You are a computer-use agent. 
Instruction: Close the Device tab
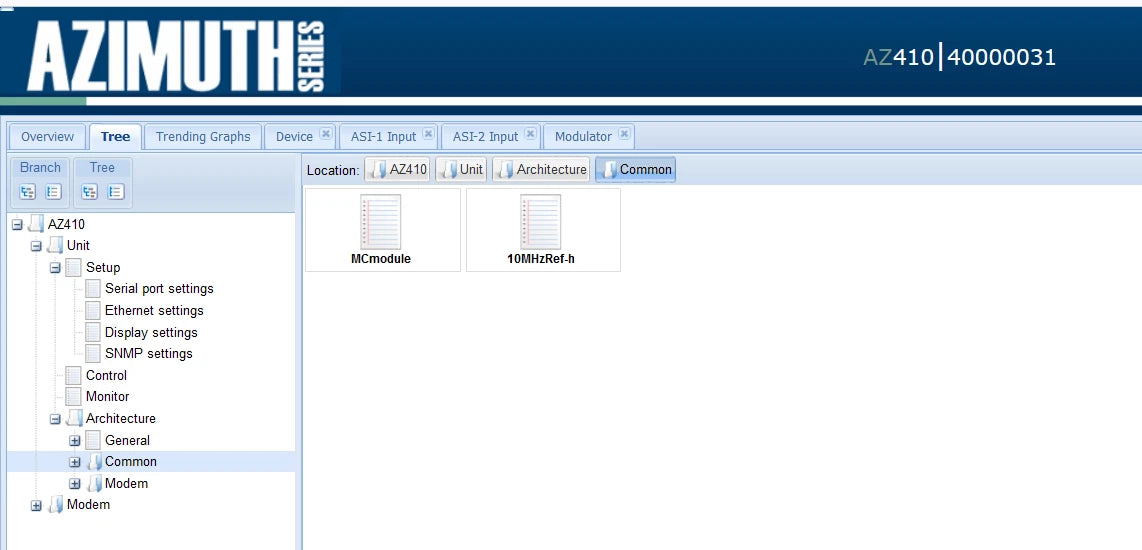tap(326, 135)
